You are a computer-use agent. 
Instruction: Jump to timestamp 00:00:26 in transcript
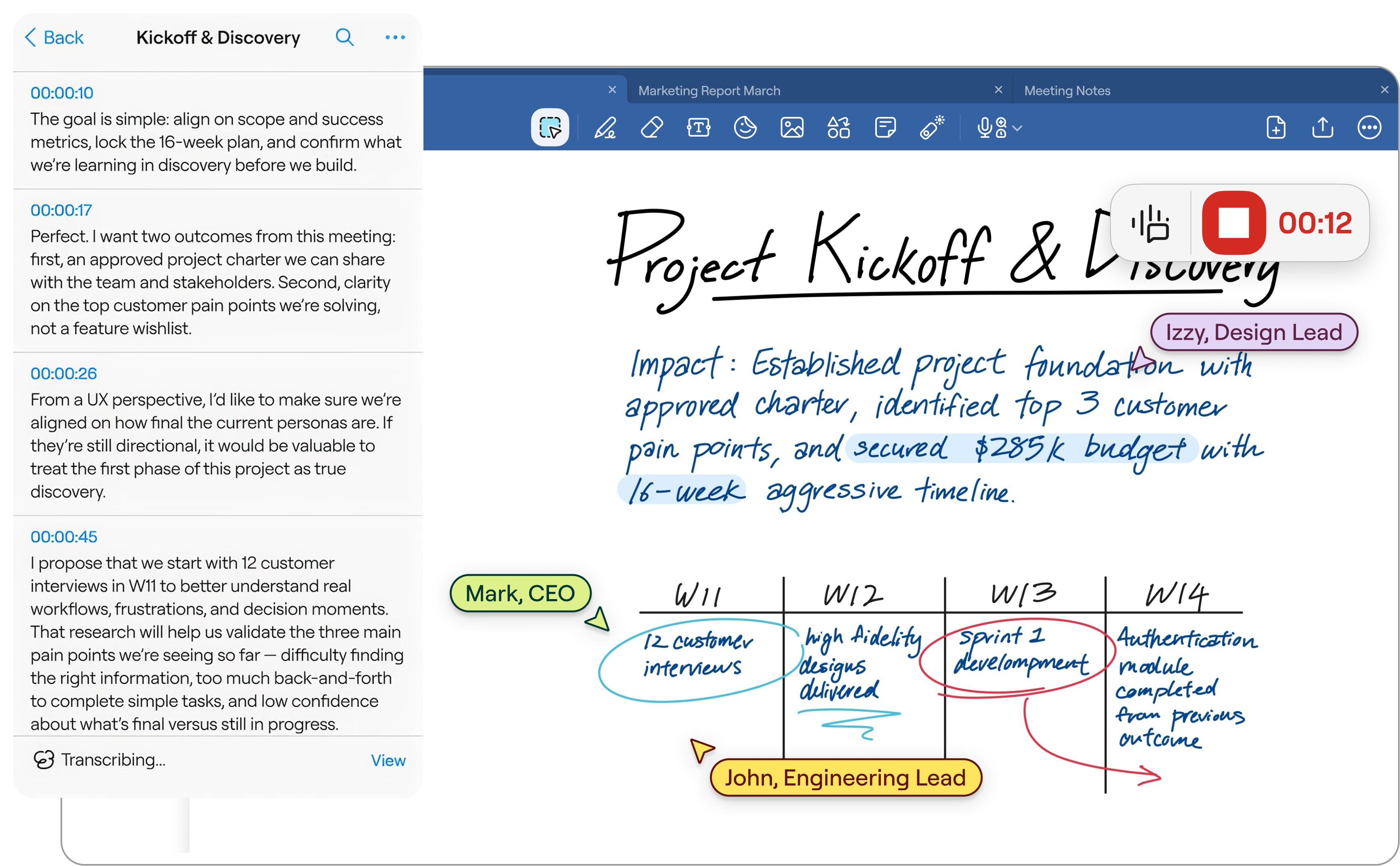(64, 373)
